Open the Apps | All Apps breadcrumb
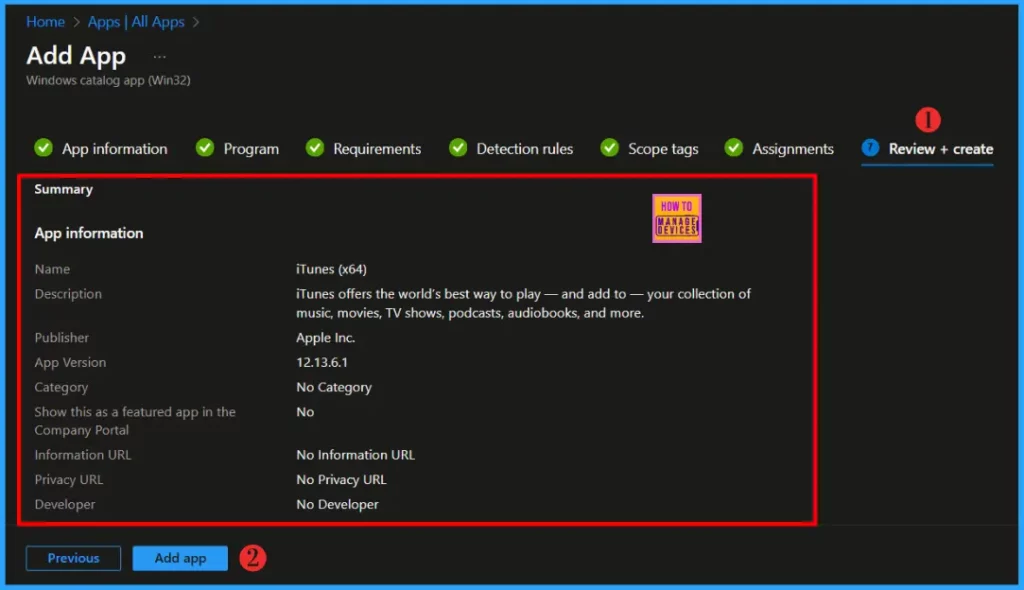Viewport: 1024px width, 590px height. [x=136, y=22]
